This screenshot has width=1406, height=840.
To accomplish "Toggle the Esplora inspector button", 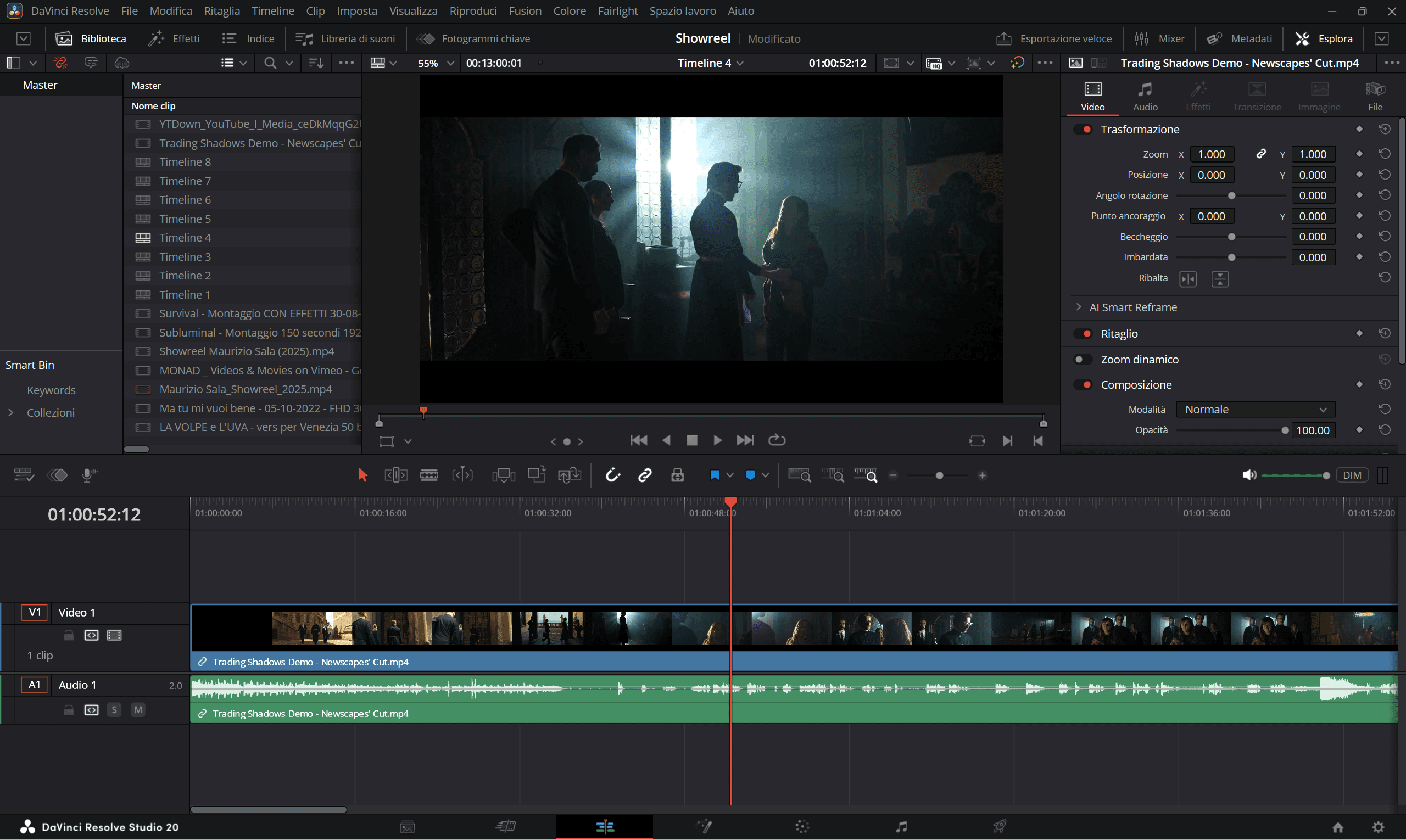I will pos(1325,38).
